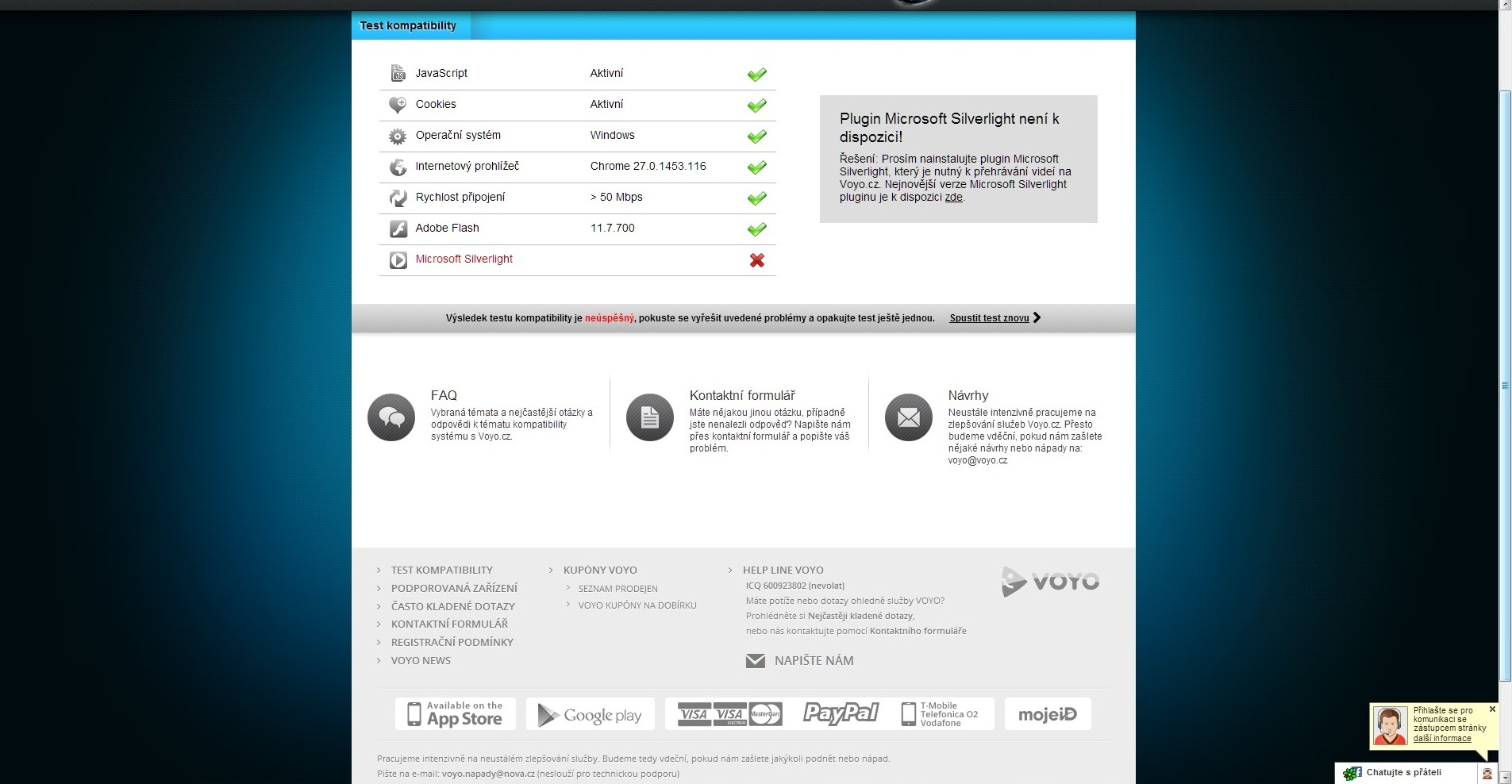Click the '> 50 Mbps' speed value
The height and width of the screenshot is (784, 1512).
pos(616,197)
